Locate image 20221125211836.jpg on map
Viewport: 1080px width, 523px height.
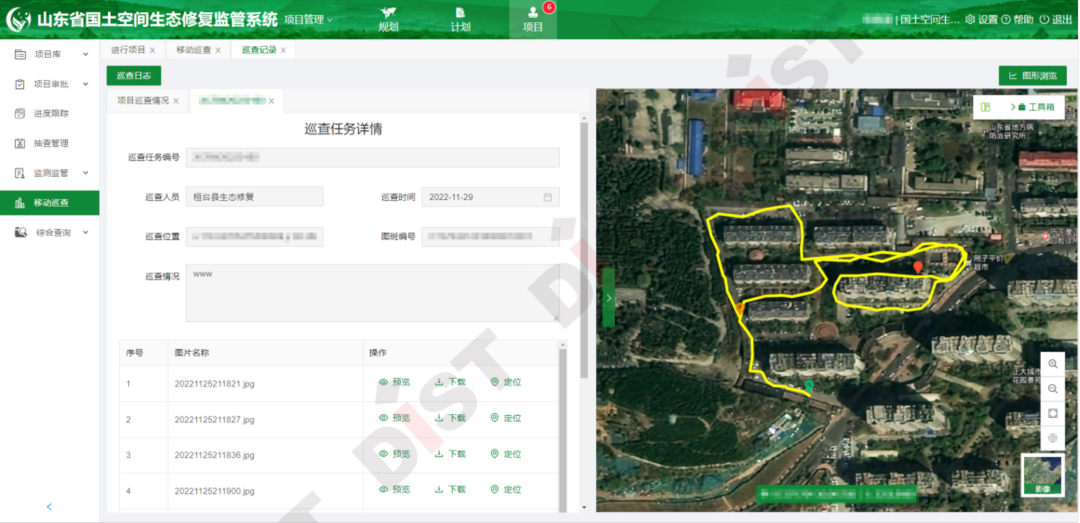click(x=506, y=454)
